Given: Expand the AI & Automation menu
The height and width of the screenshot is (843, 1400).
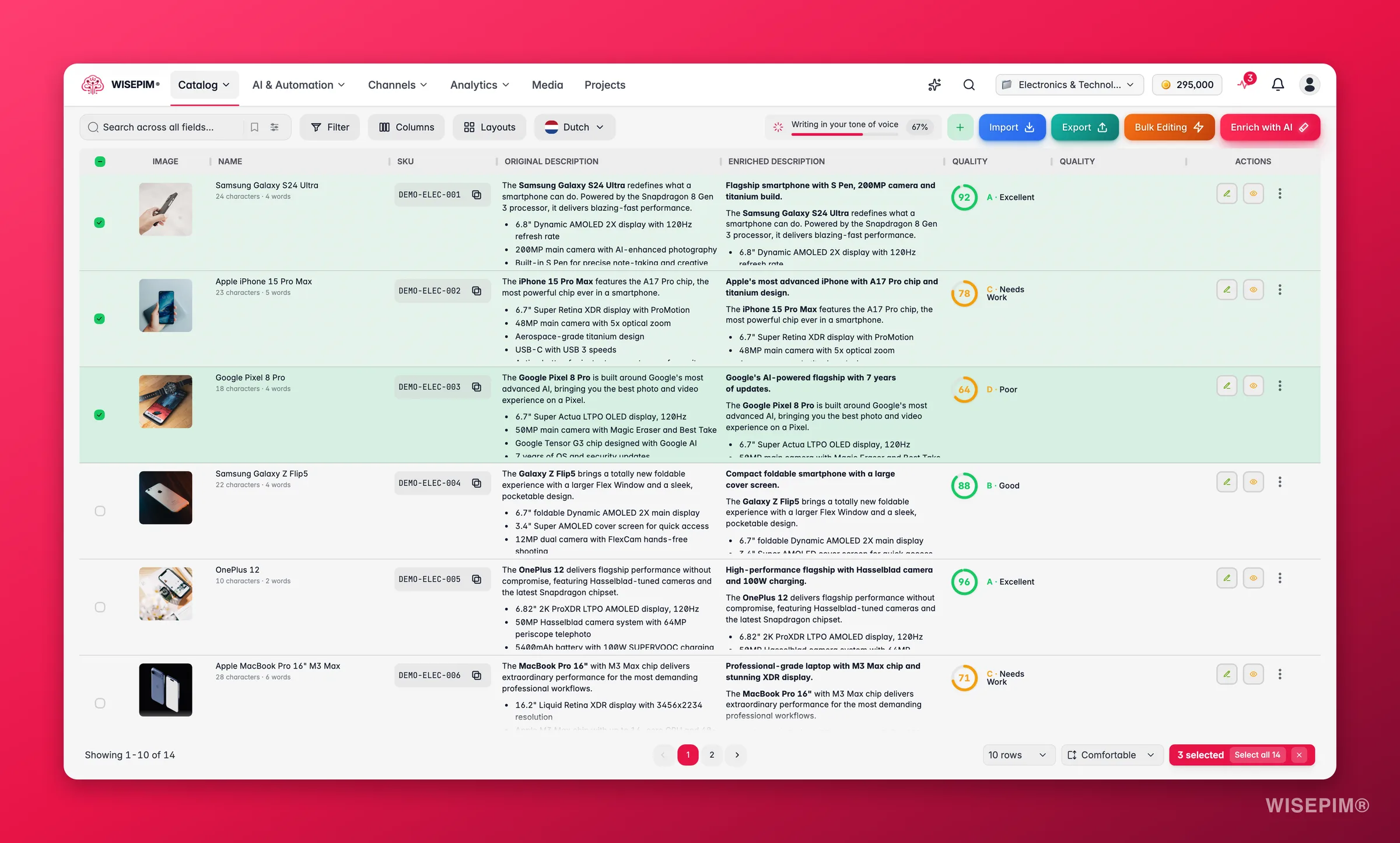Looking at the screenshot, I should [x=299, y=85].
